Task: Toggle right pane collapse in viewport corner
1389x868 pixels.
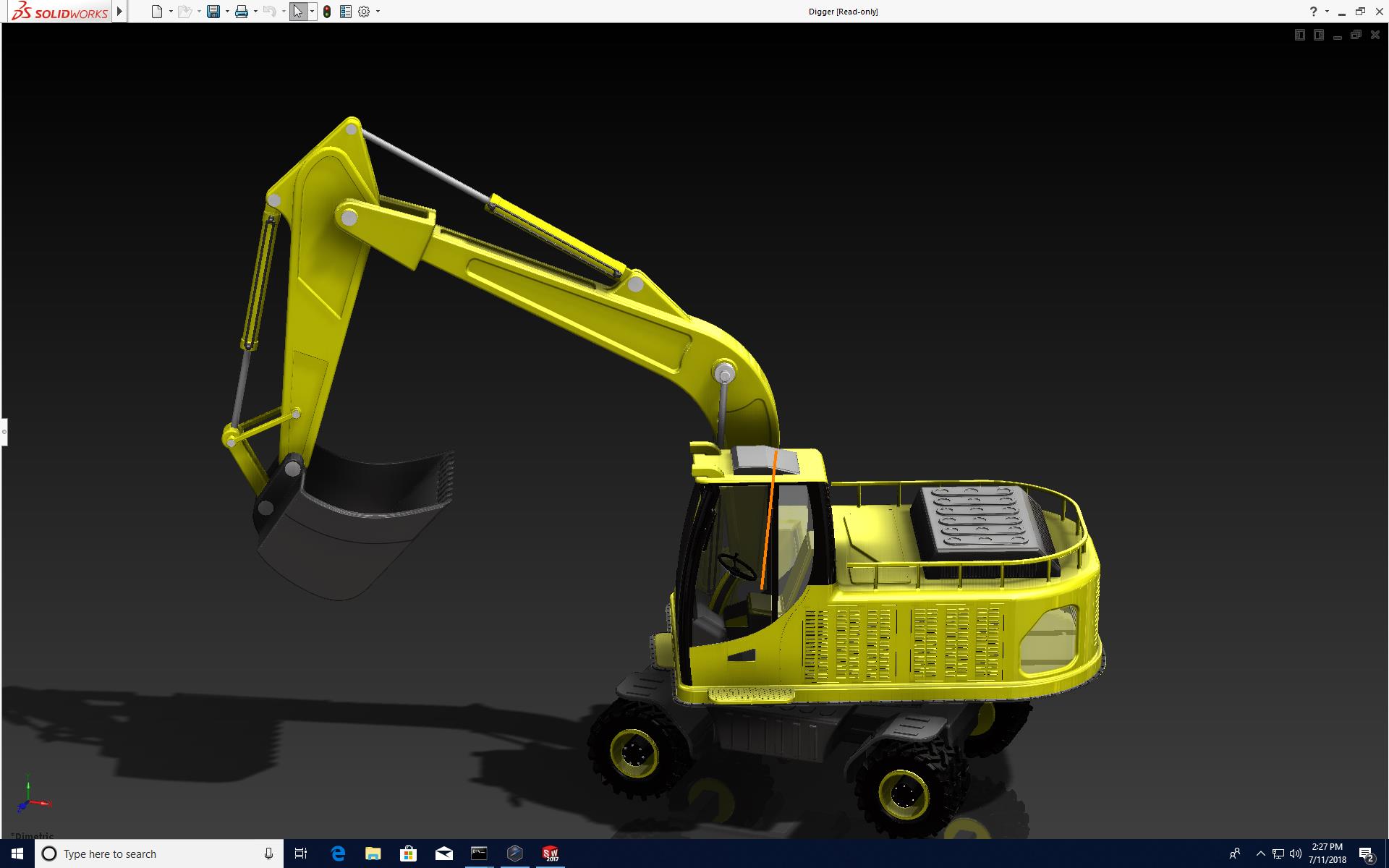Action: [x=1318, y=35]
